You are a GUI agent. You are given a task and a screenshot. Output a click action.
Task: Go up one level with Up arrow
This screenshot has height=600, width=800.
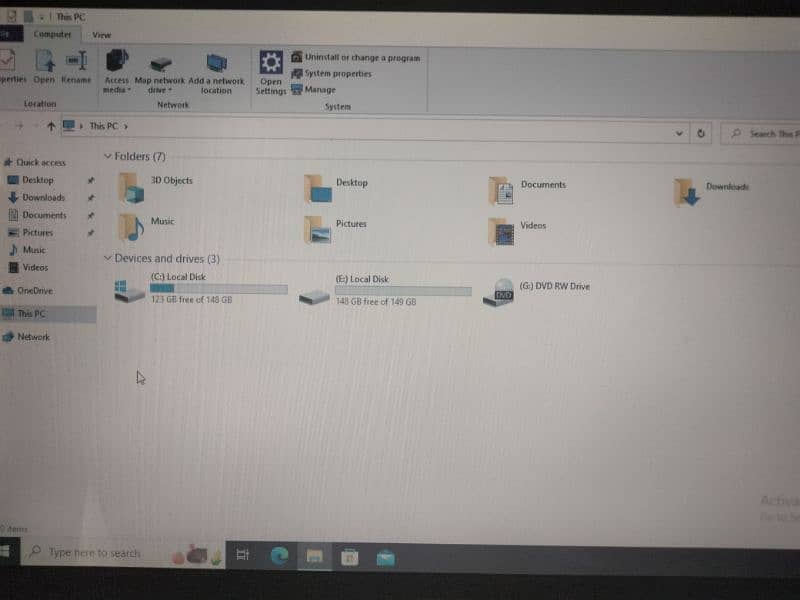coord(51,126)
